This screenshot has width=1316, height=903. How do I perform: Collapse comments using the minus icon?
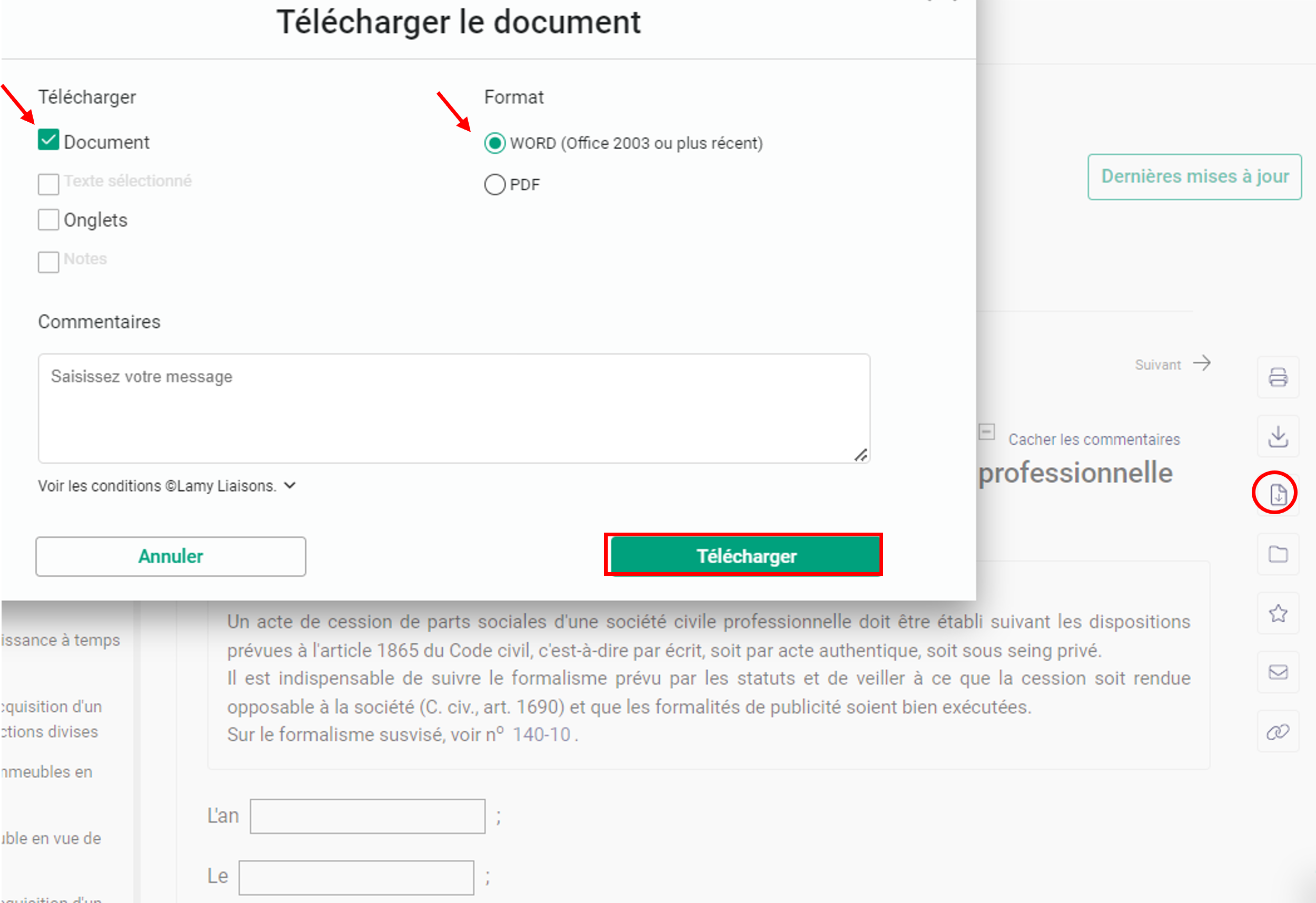[x=987, y=432]
